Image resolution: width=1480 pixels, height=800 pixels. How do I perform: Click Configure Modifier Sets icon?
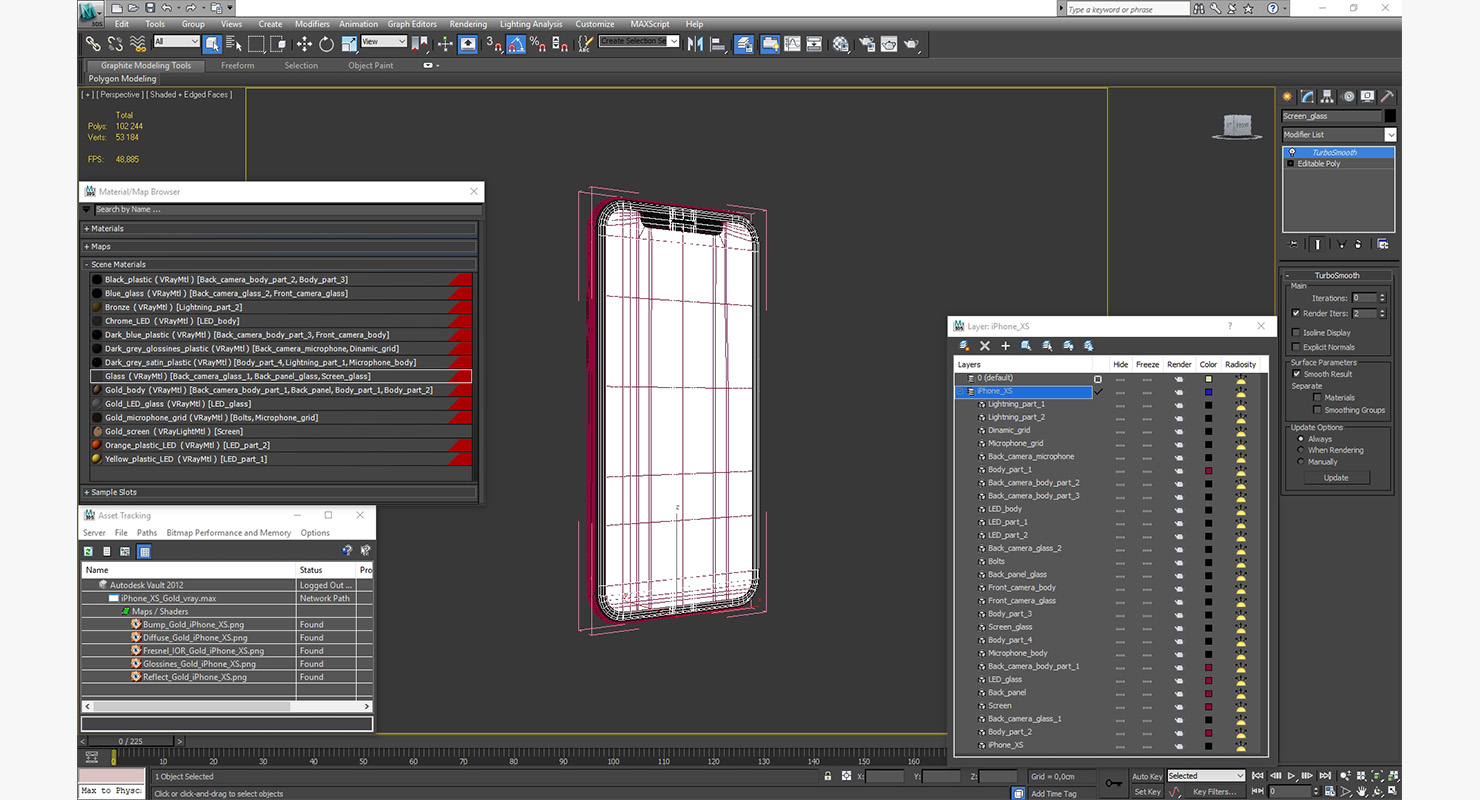click(1382, 244)
